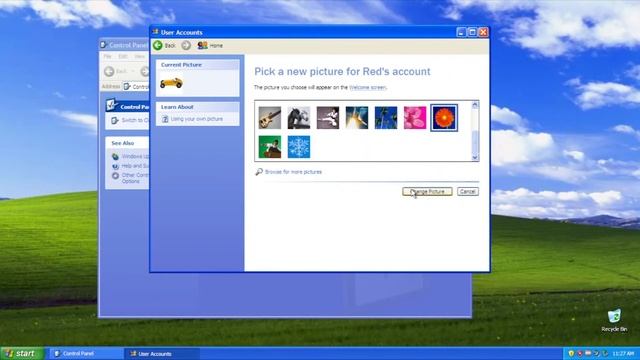Click the Forward arrow in User Accounts
Viewport: 640px width, 360px height.
tap(186, 45)
